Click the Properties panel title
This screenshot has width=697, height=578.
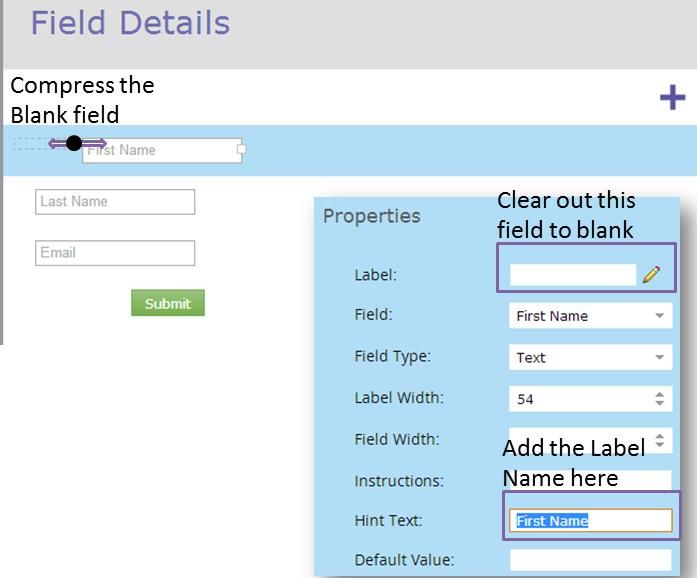[x=372, y=216]
